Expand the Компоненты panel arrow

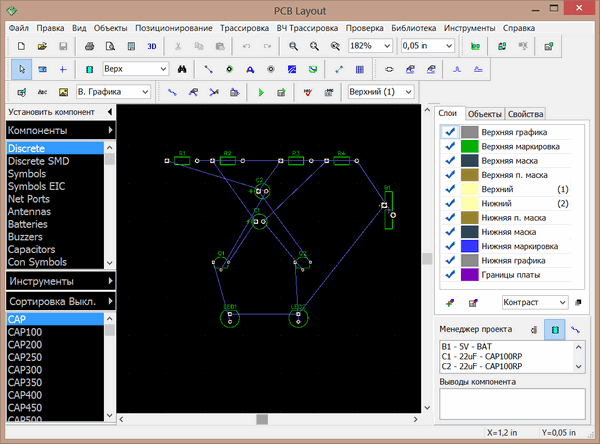pos(110,130)
